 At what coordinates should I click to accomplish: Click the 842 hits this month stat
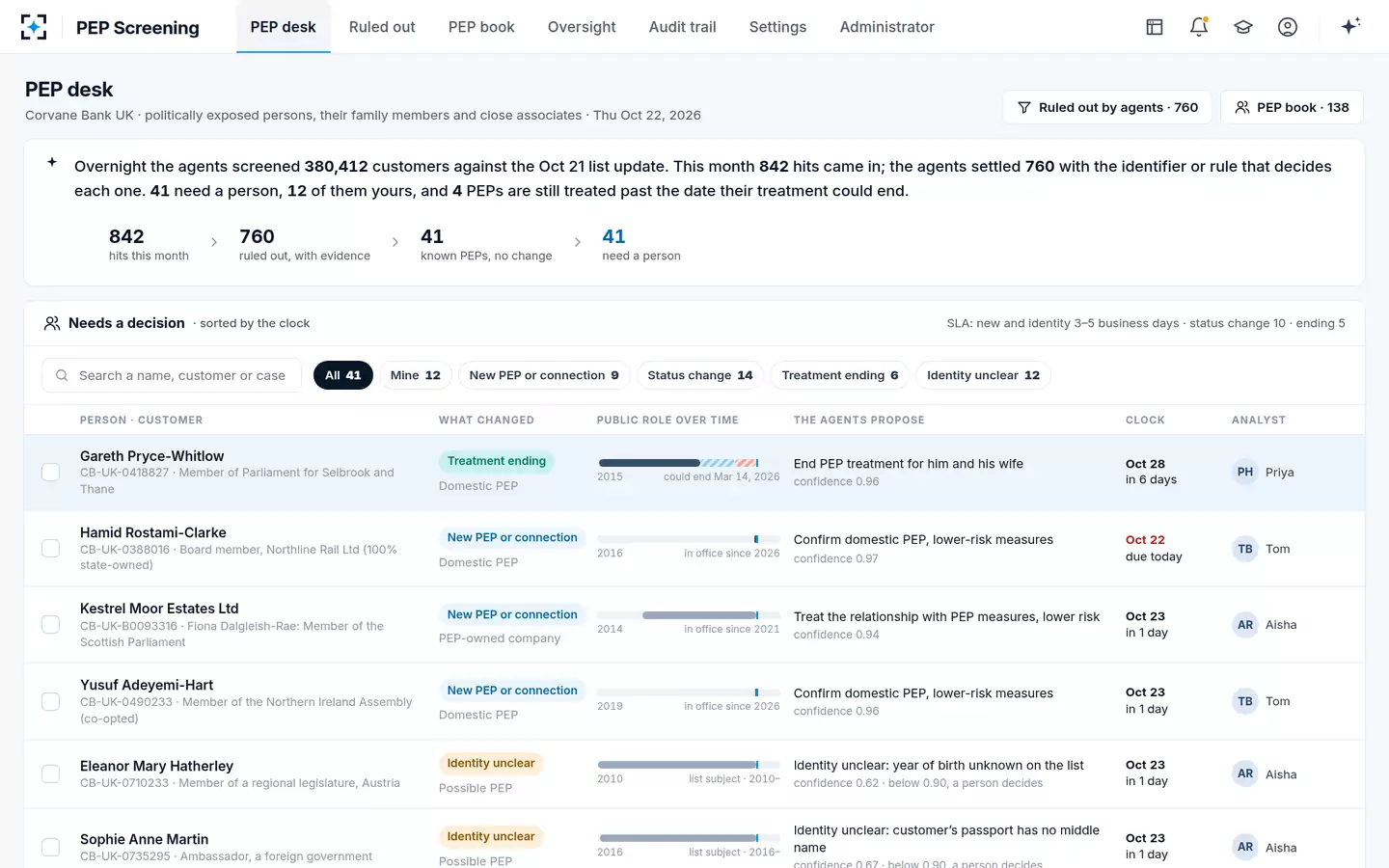click(149, 244)
